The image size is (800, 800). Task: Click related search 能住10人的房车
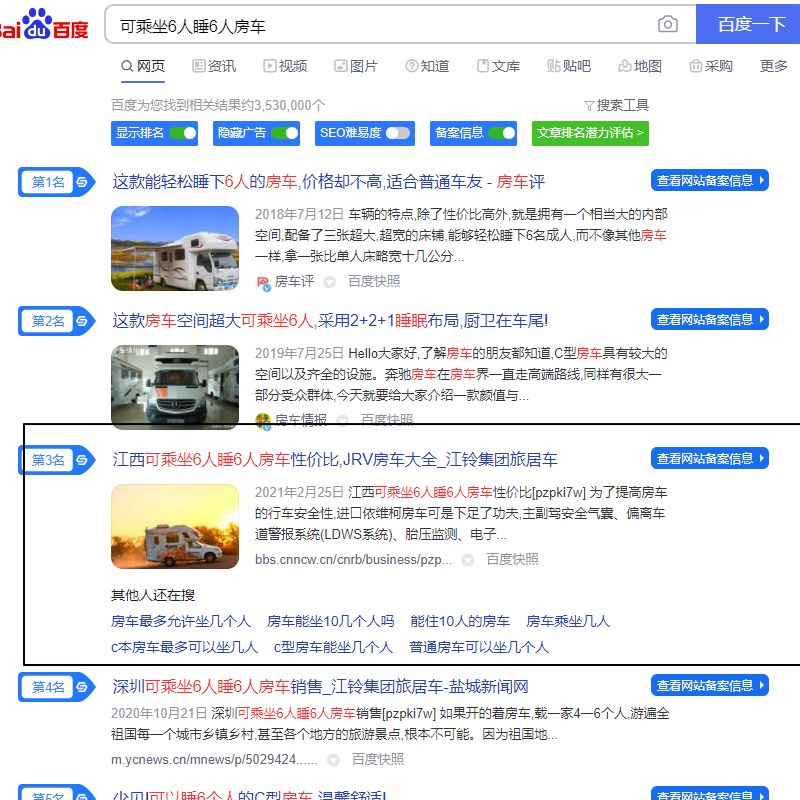[460, 621]
